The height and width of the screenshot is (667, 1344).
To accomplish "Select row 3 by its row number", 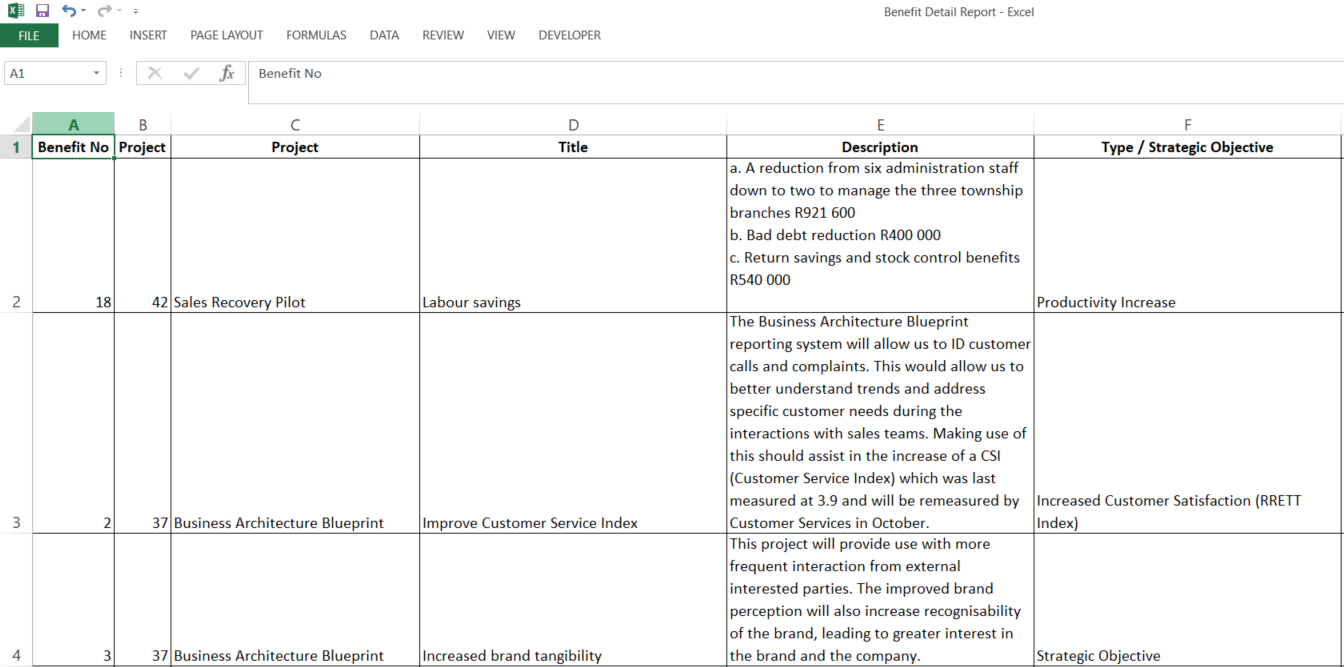I will coord(16,522).
